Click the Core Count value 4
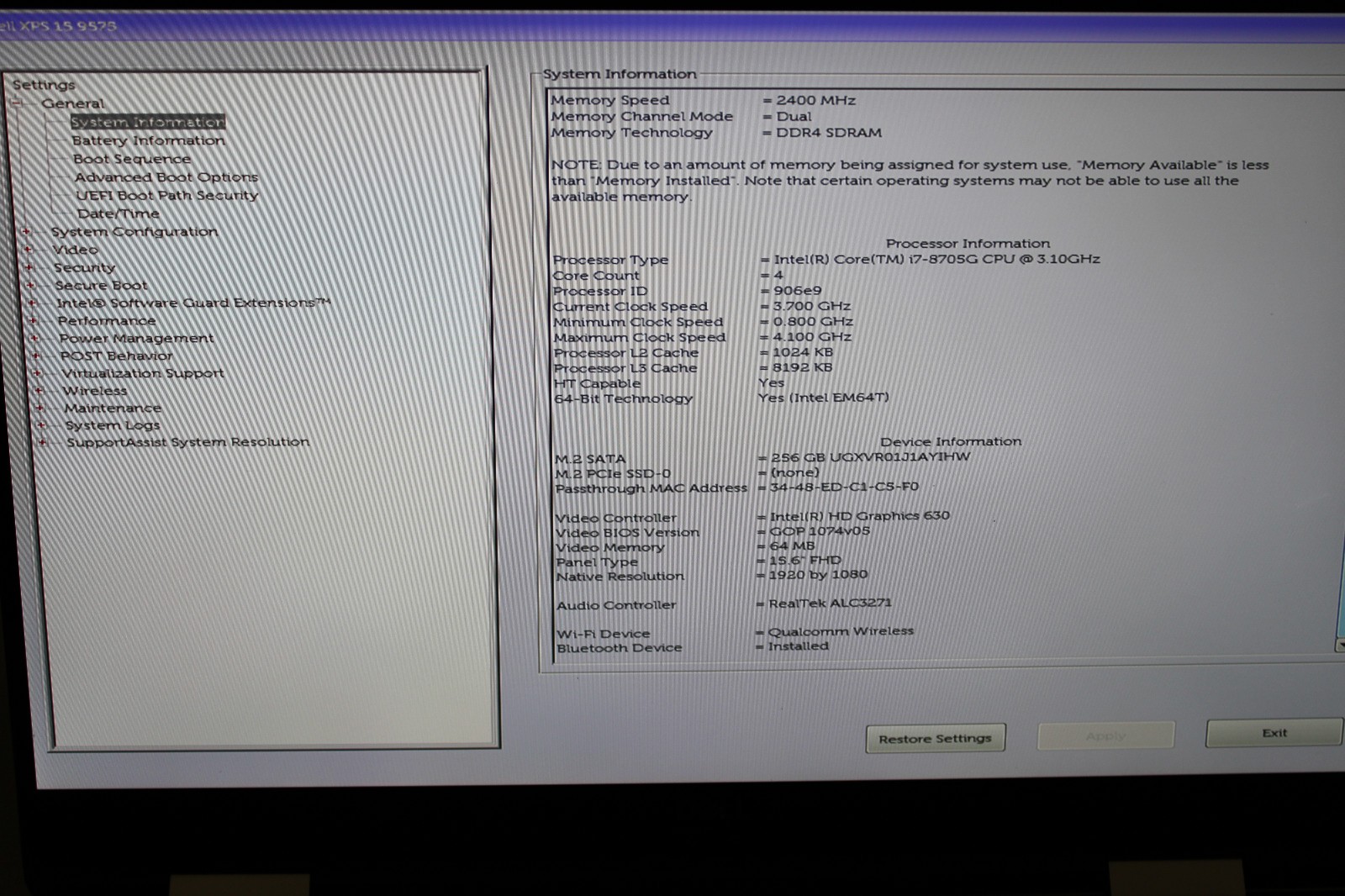1345x896 pixels. [778, 275]
